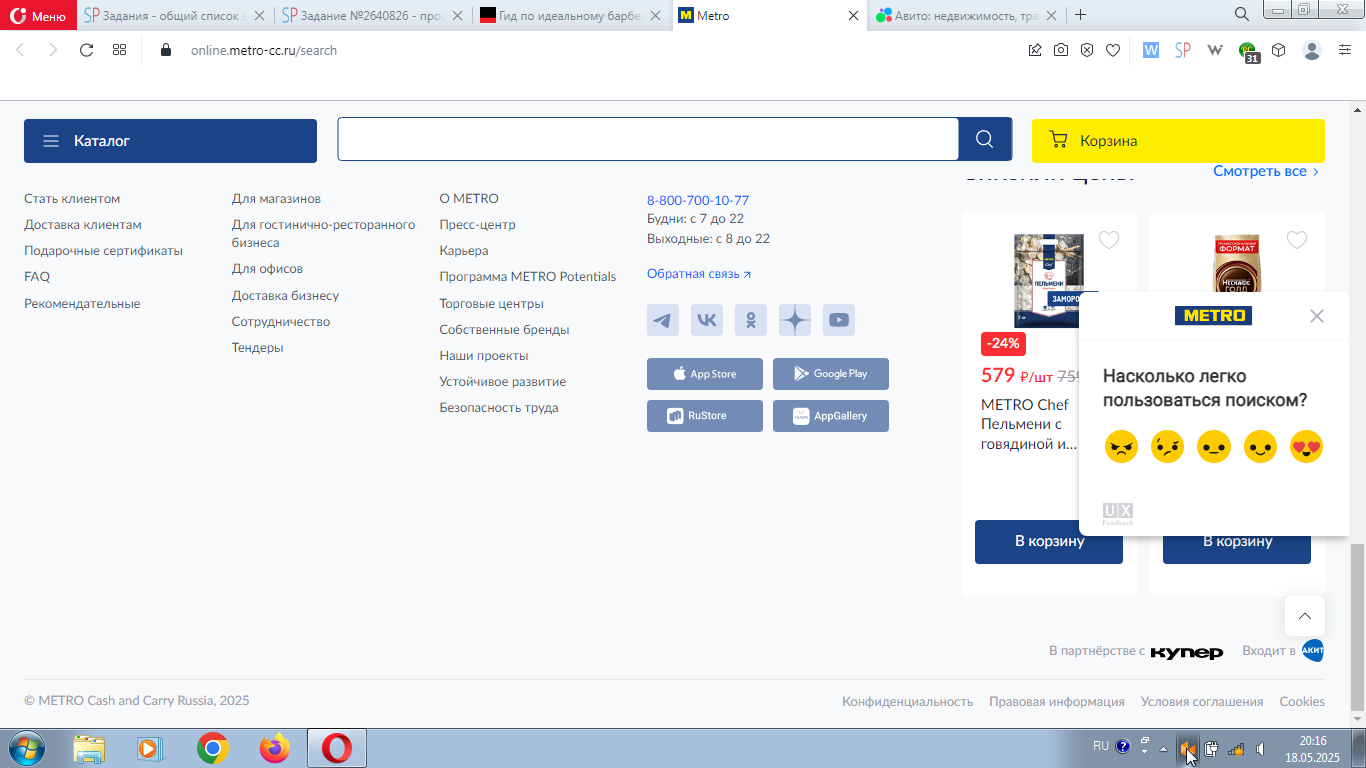This screenshot has width=1366, height=768.
Task: Switch to the Задания - общий список tab
Action: coord(175,16)
